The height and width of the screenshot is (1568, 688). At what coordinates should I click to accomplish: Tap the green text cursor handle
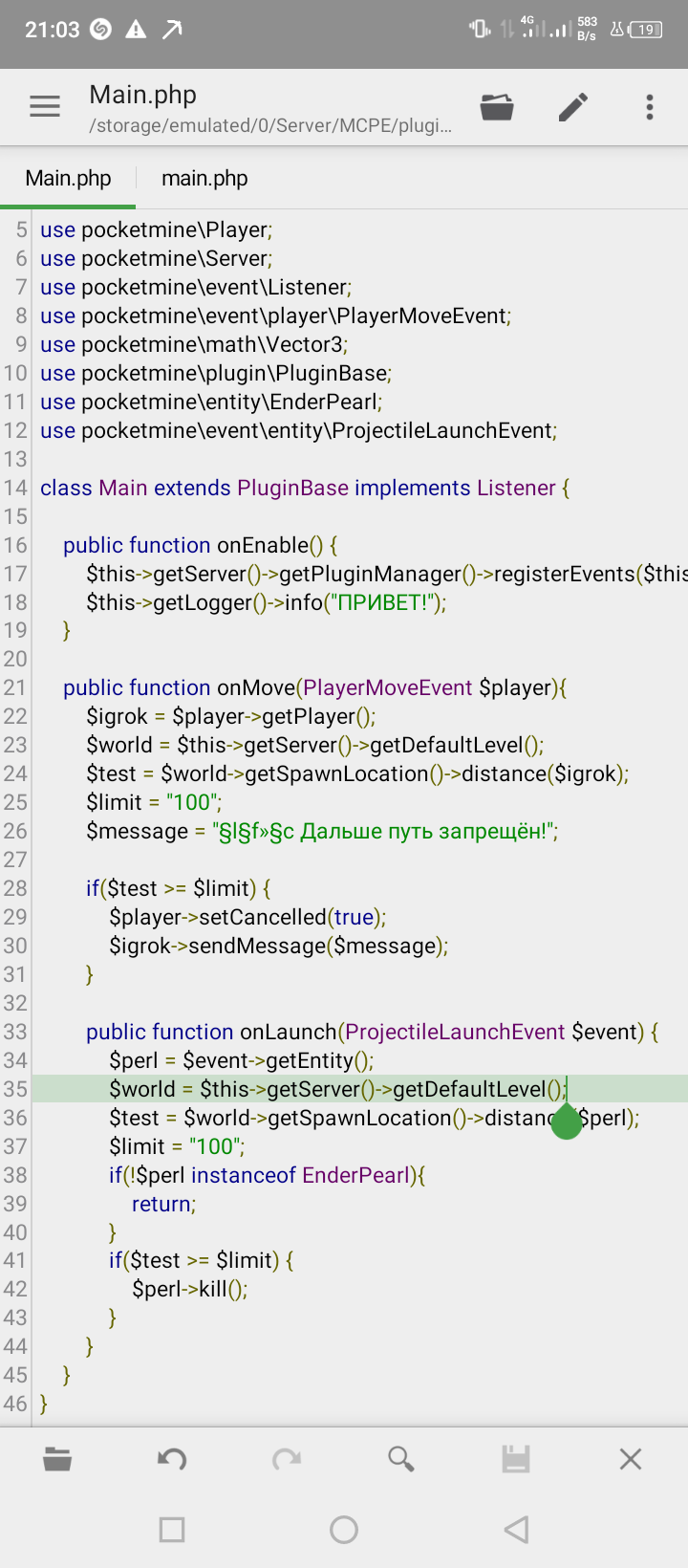pyautogui.click(x=567, y=1122)
